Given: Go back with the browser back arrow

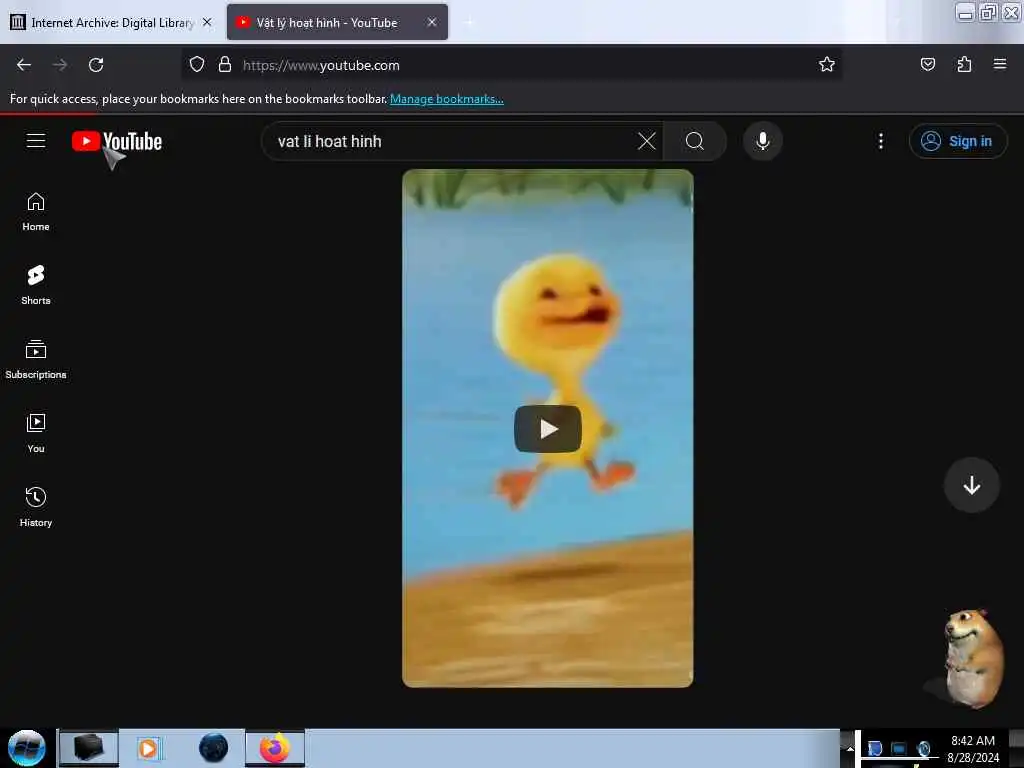Looking at the screenshot, I should (x=24, y=65).
